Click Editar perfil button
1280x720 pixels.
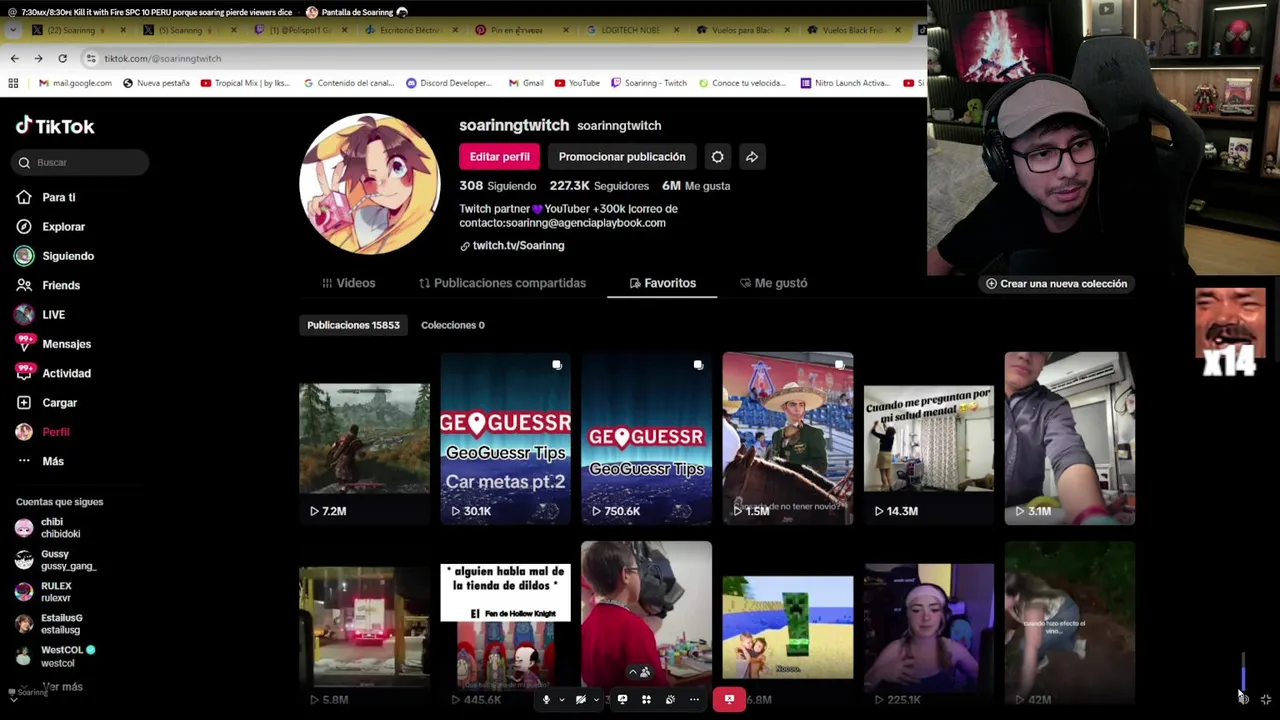click(x=499, y=157)
